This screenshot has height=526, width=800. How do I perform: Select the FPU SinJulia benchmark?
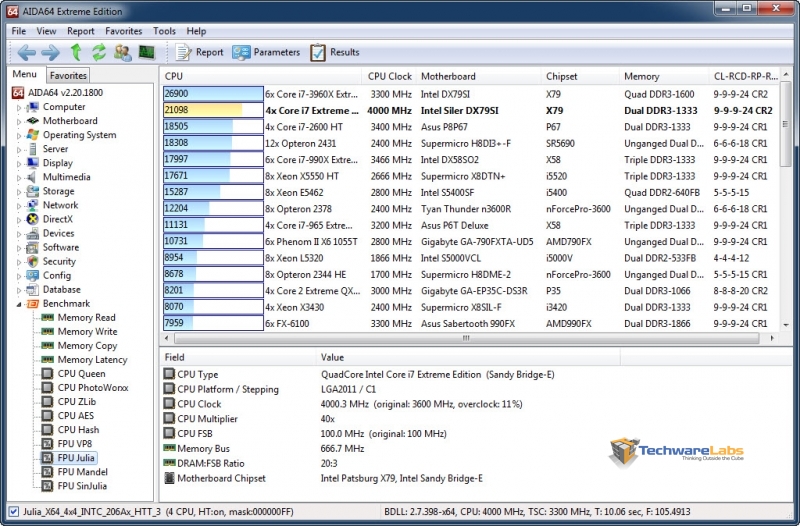click(74, 486)
